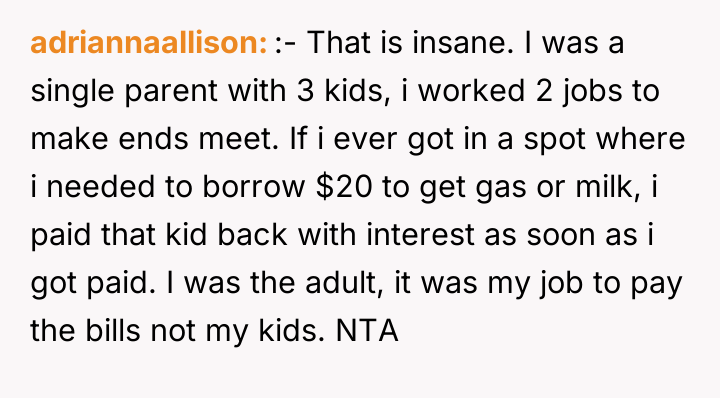720x398 pixels.
Task: Open the adriannaallison username link
Action: [x=148, y=43]
